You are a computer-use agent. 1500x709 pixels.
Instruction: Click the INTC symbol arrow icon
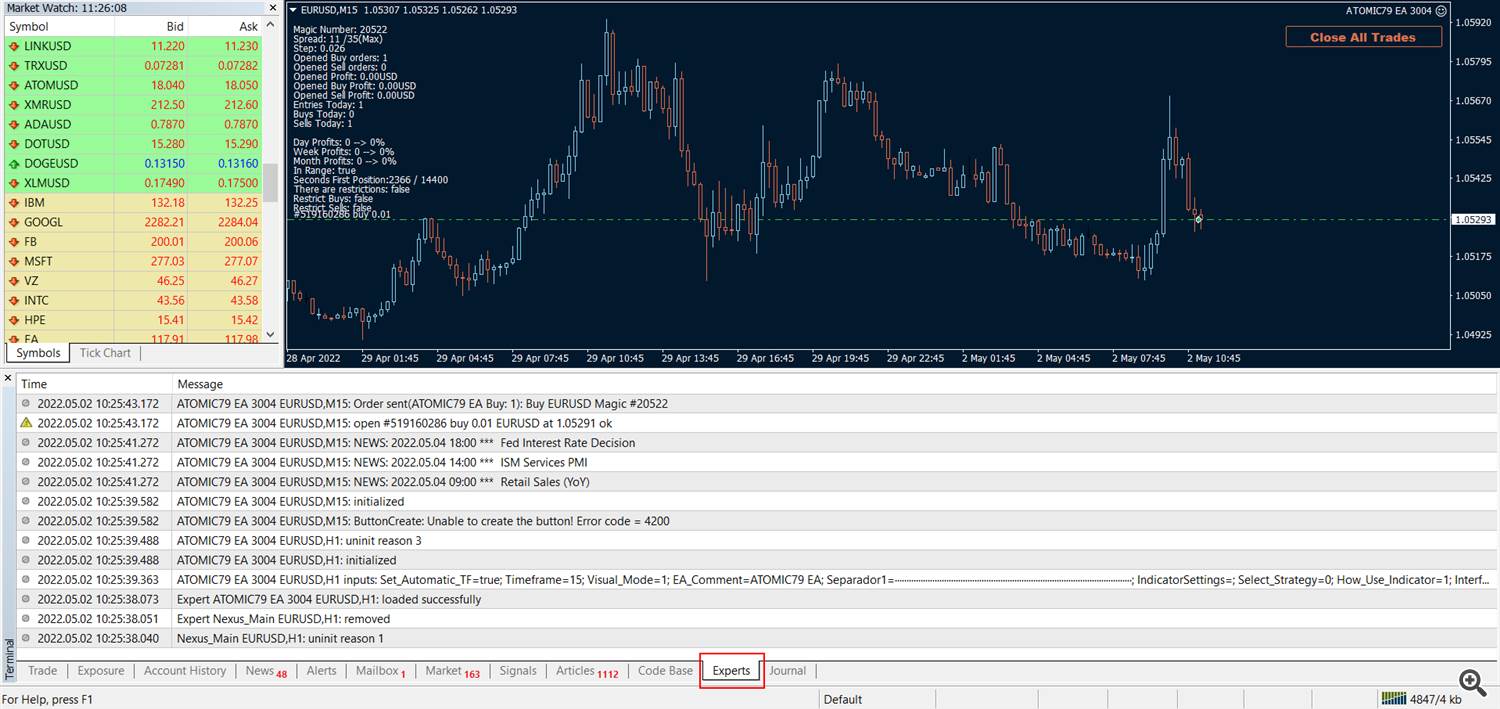(x=14, y=300)
